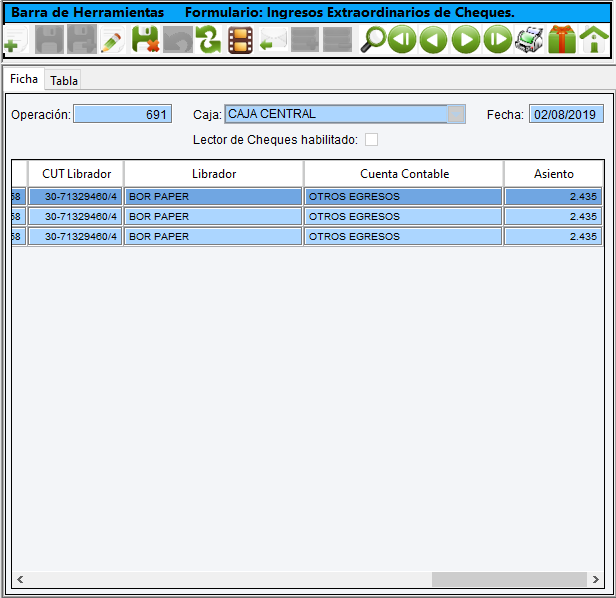
Task: Click the Asiento column header
Action: tap(553, 174)
